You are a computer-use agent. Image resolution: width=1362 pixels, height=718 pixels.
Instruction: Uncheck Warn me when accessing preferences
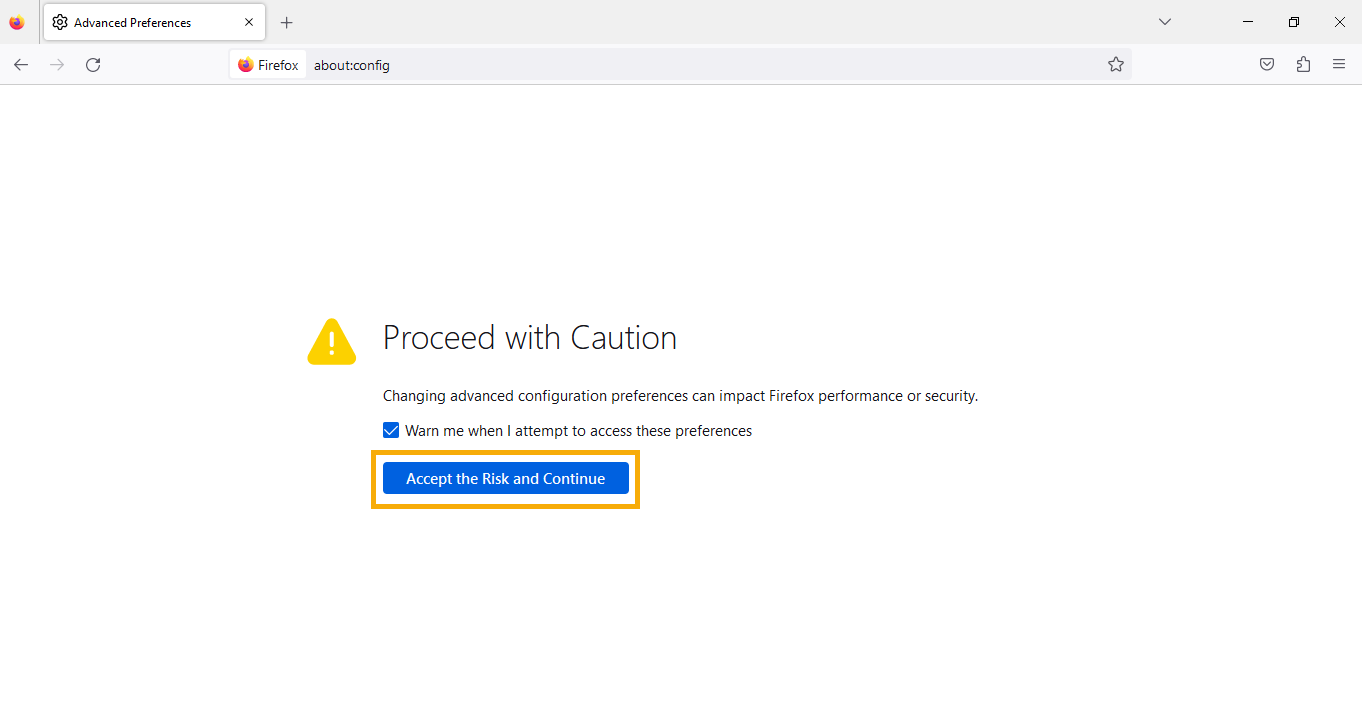pyautogui.click(x=391, y=431)
